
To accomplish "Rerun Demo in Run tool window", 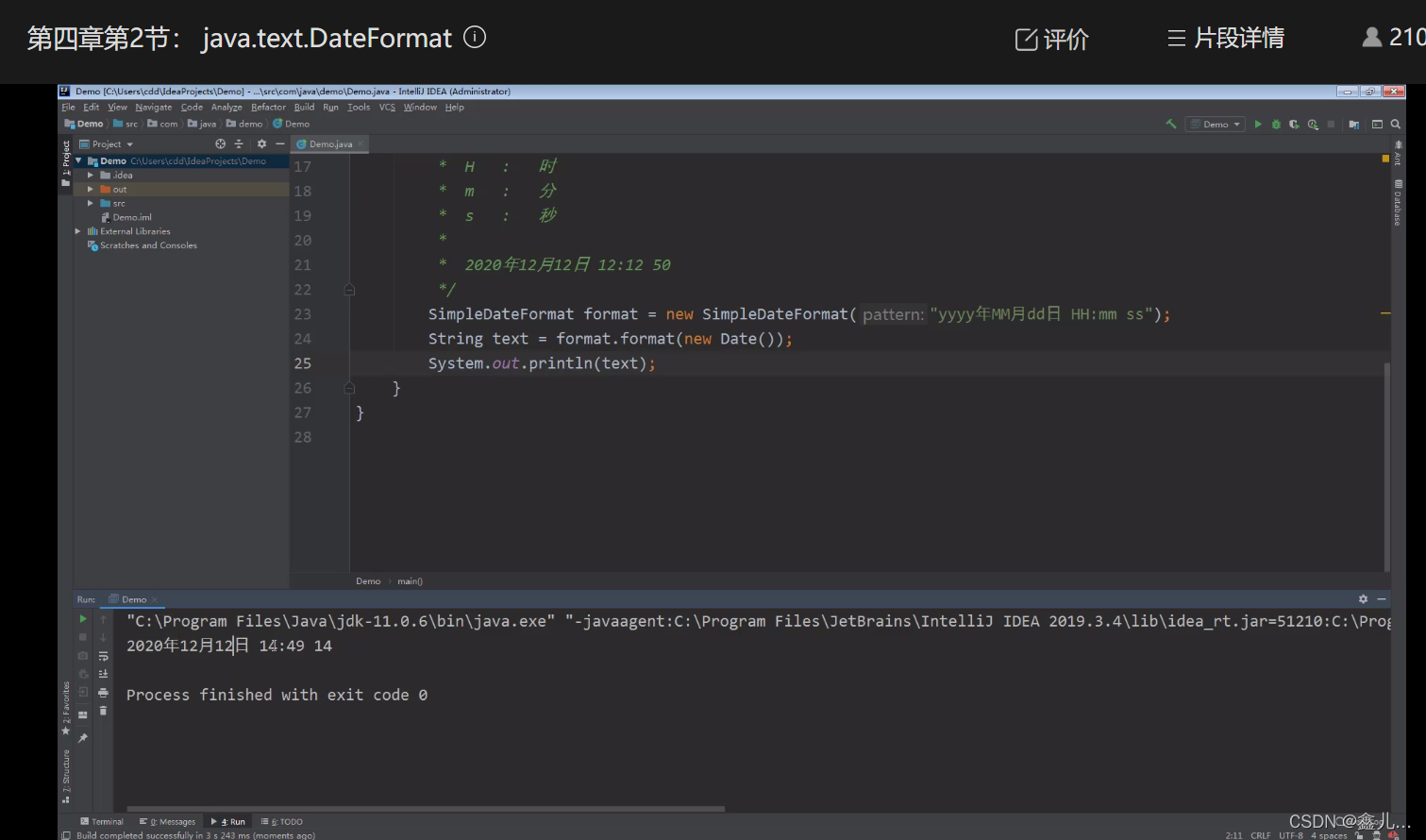I will click(x=83, y=619).
